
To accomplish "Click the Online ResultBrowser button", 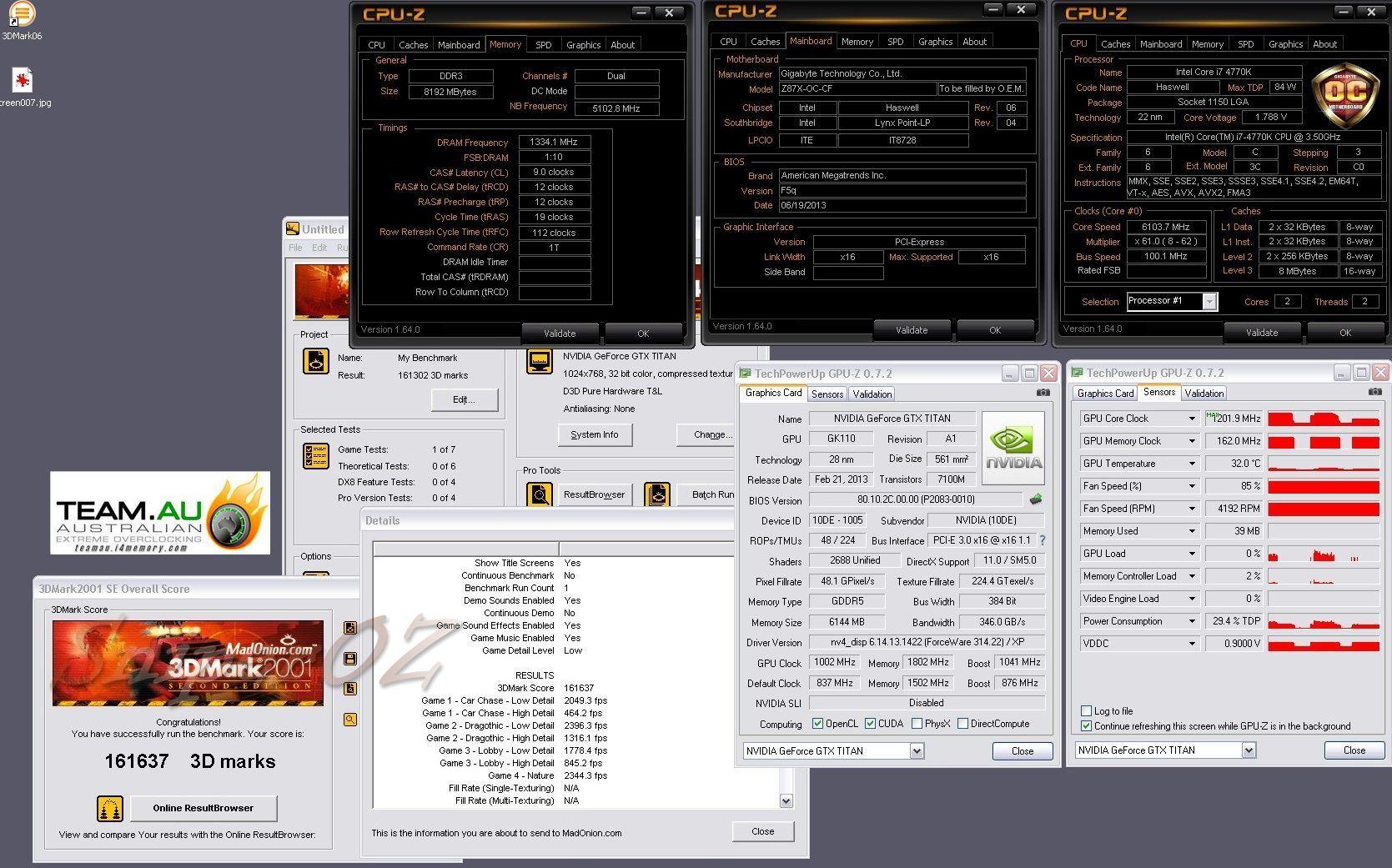I will 204,808.
